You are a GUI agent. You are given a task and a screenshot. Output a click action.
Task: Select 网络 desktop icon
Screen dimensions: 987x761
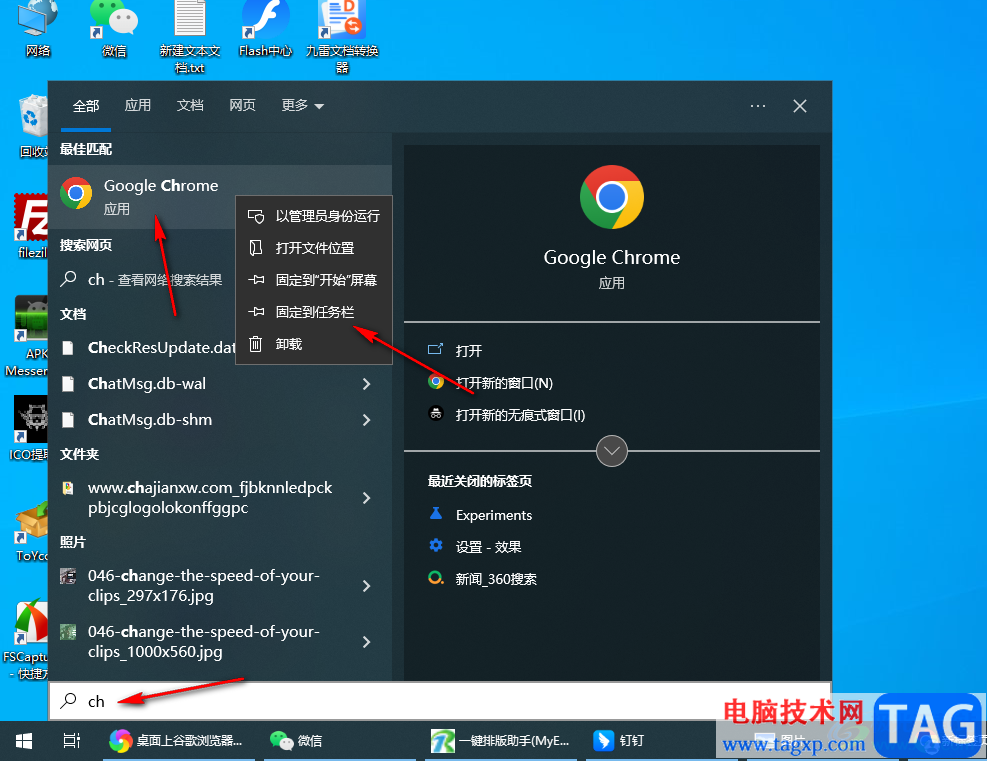click(38, 28)
